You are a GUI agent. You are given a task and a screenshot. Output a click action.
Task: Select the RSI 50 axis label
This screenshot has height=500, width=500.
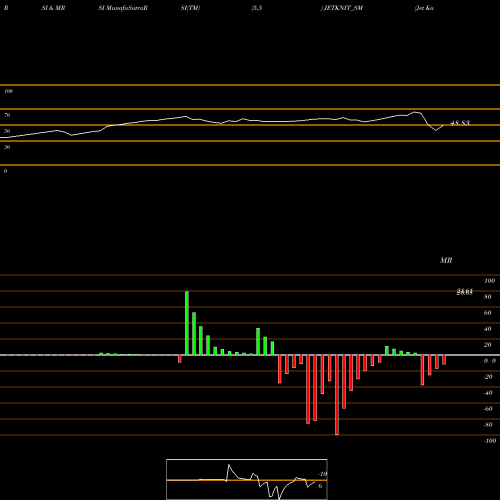7,131
